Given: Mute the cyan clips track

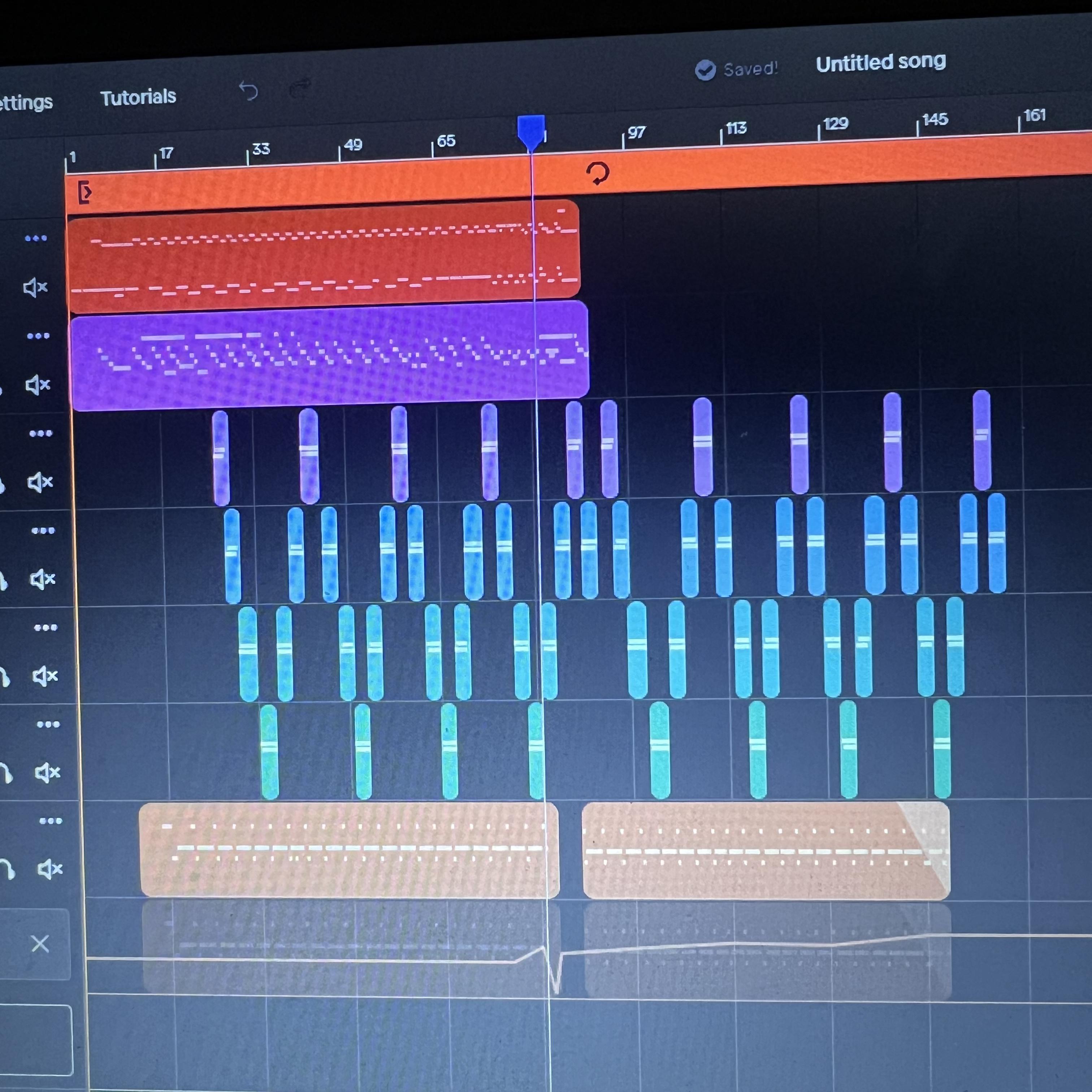Looking at the screenshot, I should coord(45,675).
